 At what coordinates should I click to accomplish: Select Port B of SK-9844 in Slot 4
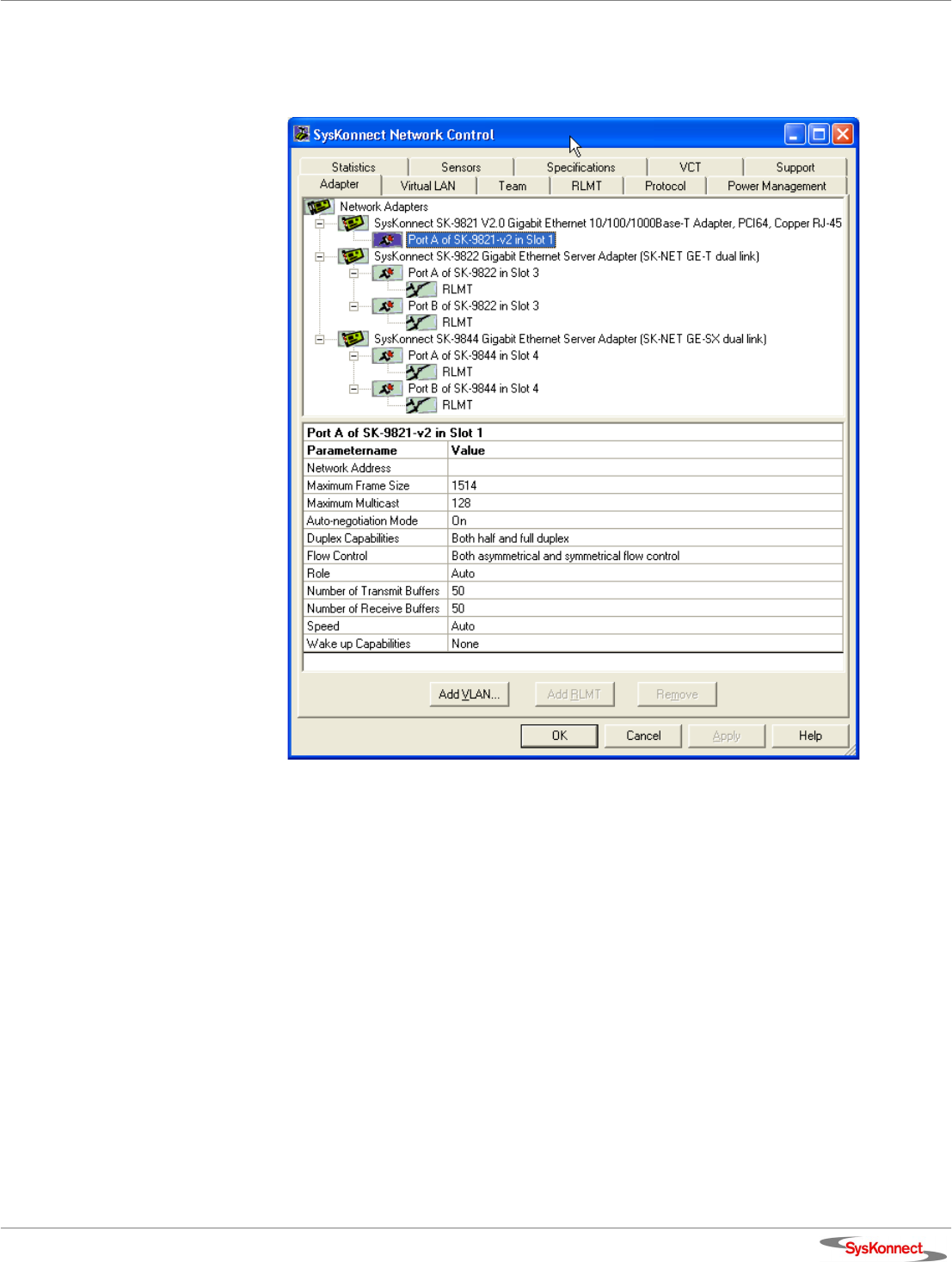point(473,389)
